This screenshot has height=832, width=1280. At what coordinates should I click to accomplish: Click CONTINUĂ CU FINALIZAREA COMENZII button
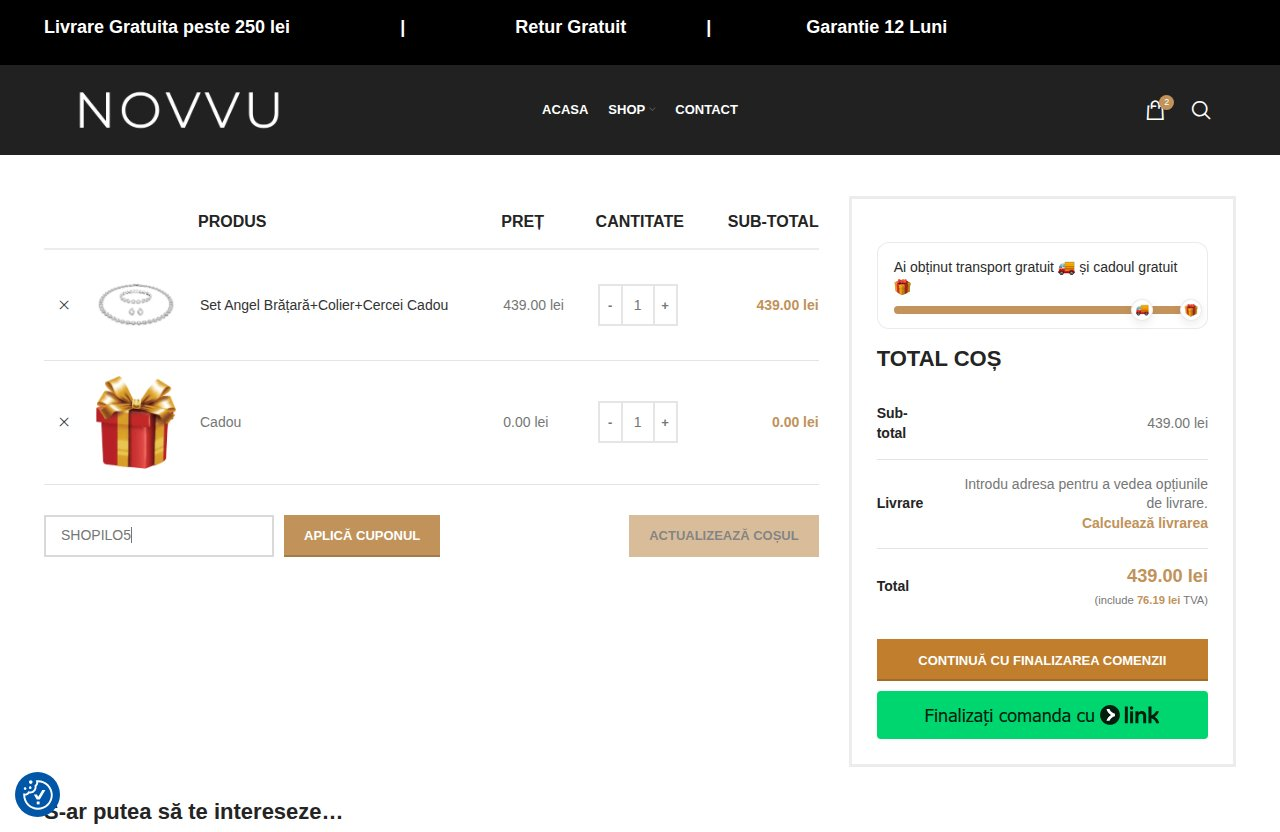coord(1042,660)
